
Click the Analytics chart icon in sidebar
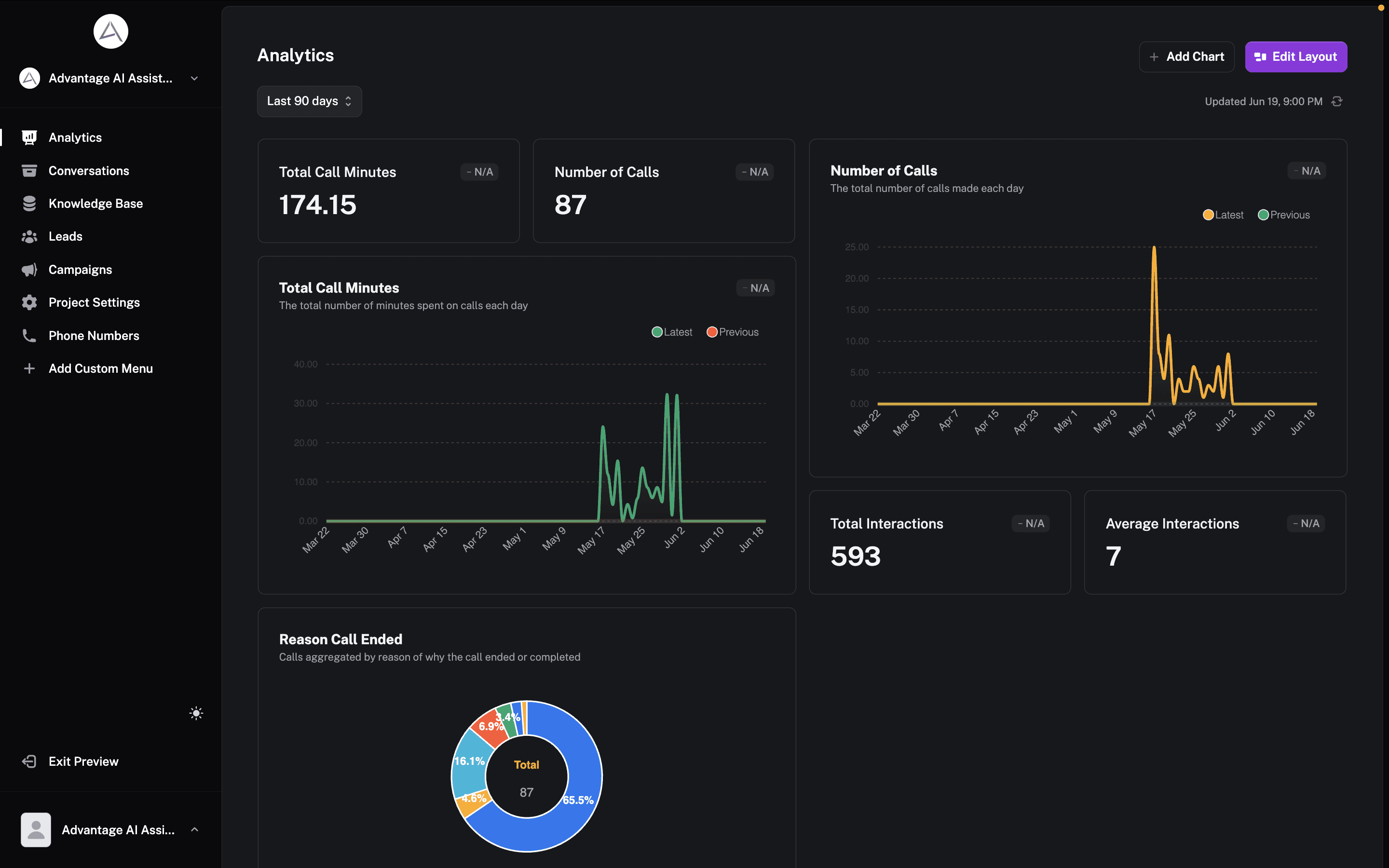(29, 137)
